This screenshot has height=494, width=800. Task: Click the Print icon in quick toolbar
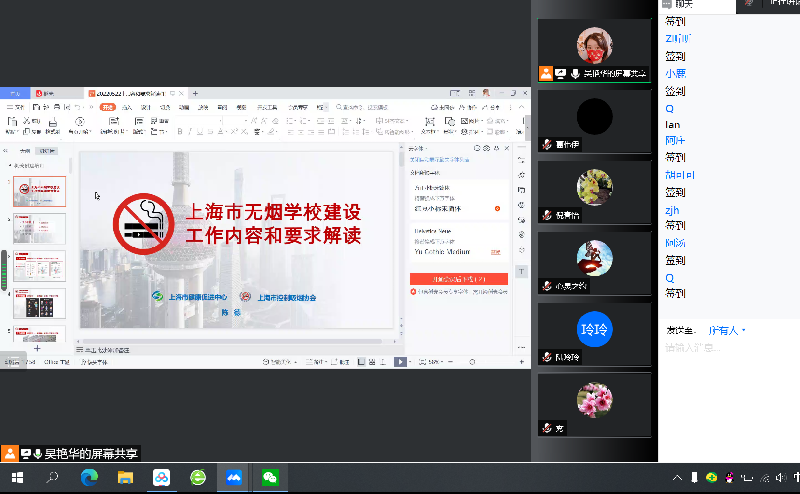point(57,107)
